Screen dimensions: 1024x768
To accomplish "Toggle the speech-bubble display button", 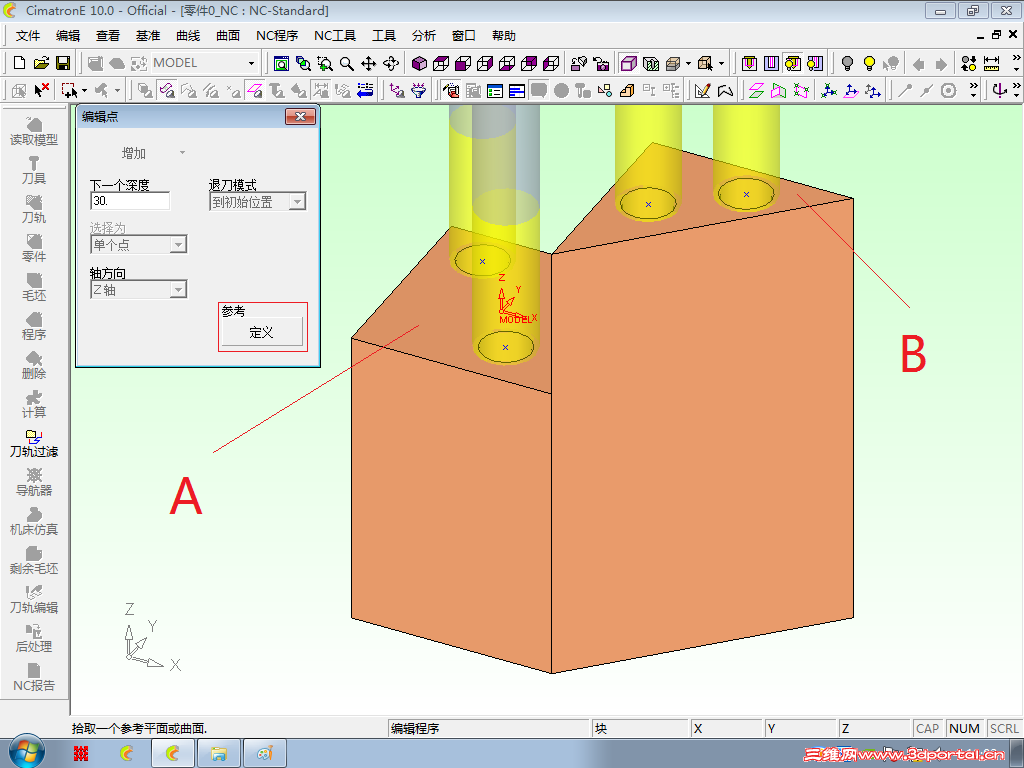I will point(539,90).
